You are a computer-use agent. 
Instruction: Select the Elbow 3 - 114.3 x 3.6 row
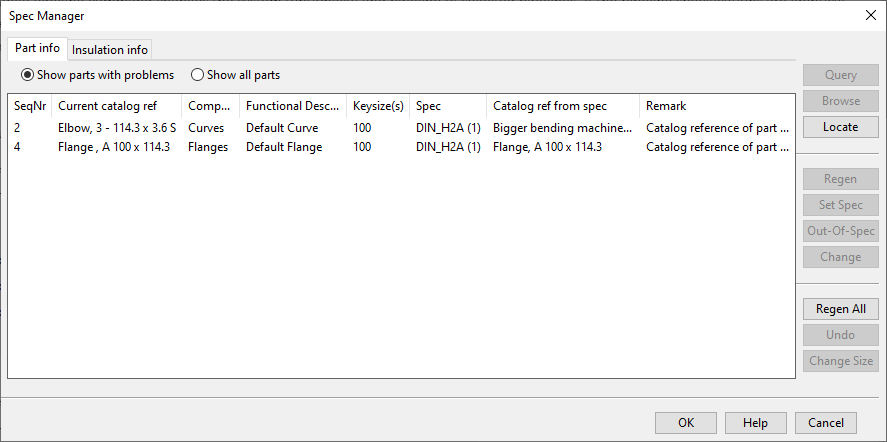point(117,128)
